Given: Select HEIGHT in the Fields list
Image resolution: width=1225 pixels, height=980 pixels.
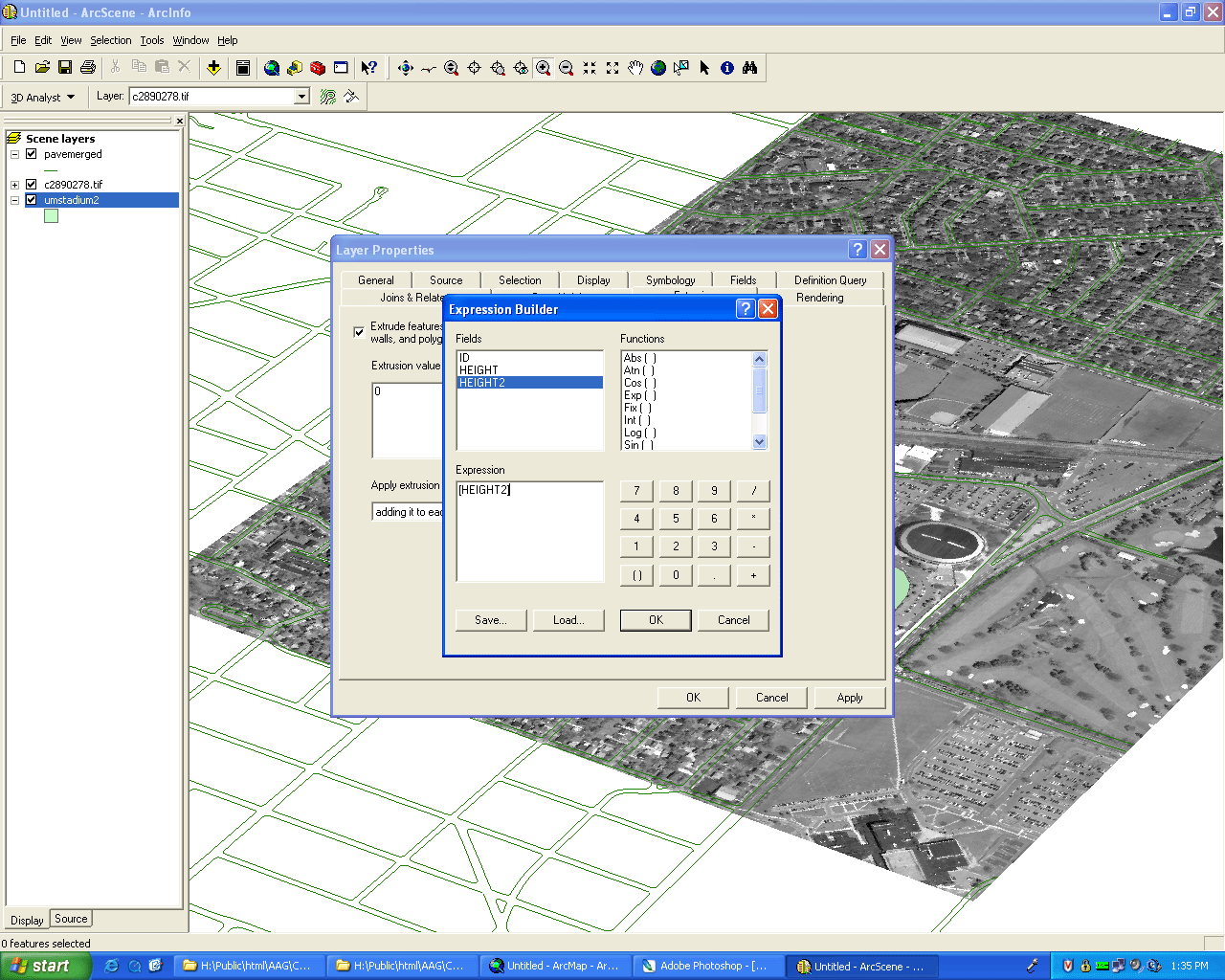Looking at the screenshot, I should 479,370.
